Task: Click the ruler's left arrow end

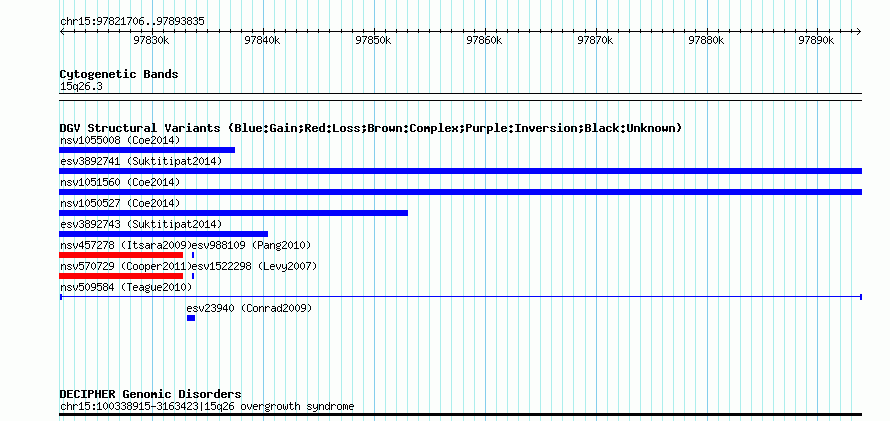Action: [62, 32]
